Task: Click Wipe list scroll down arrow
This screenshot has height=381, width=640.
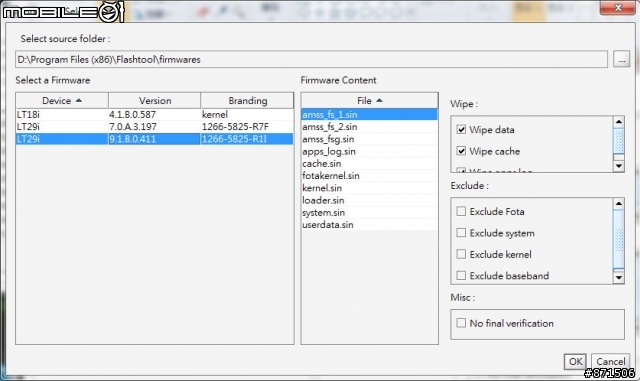Action: point(619,166)
